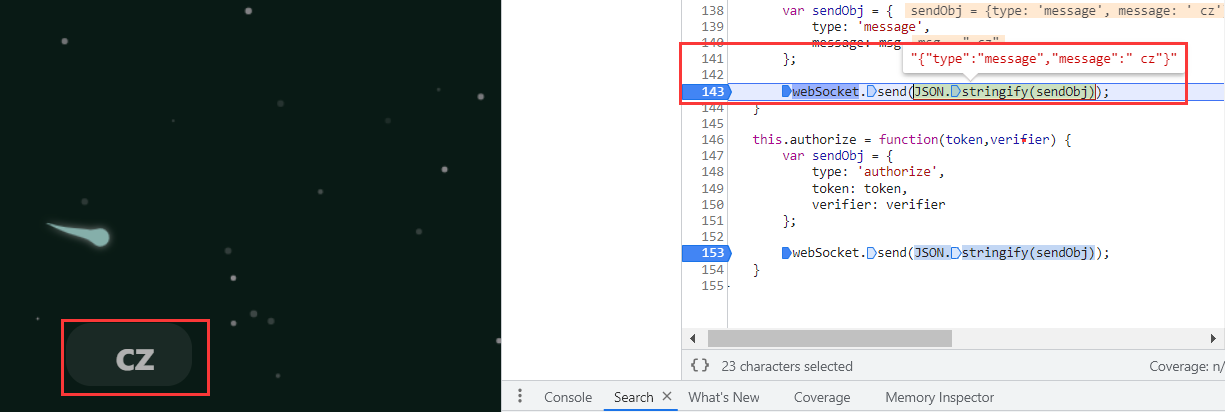Viewport: 1225px width, 412px height.
Task: Collapse code fold at line 155
Action: pyautogui.click(x=729, y=287)
